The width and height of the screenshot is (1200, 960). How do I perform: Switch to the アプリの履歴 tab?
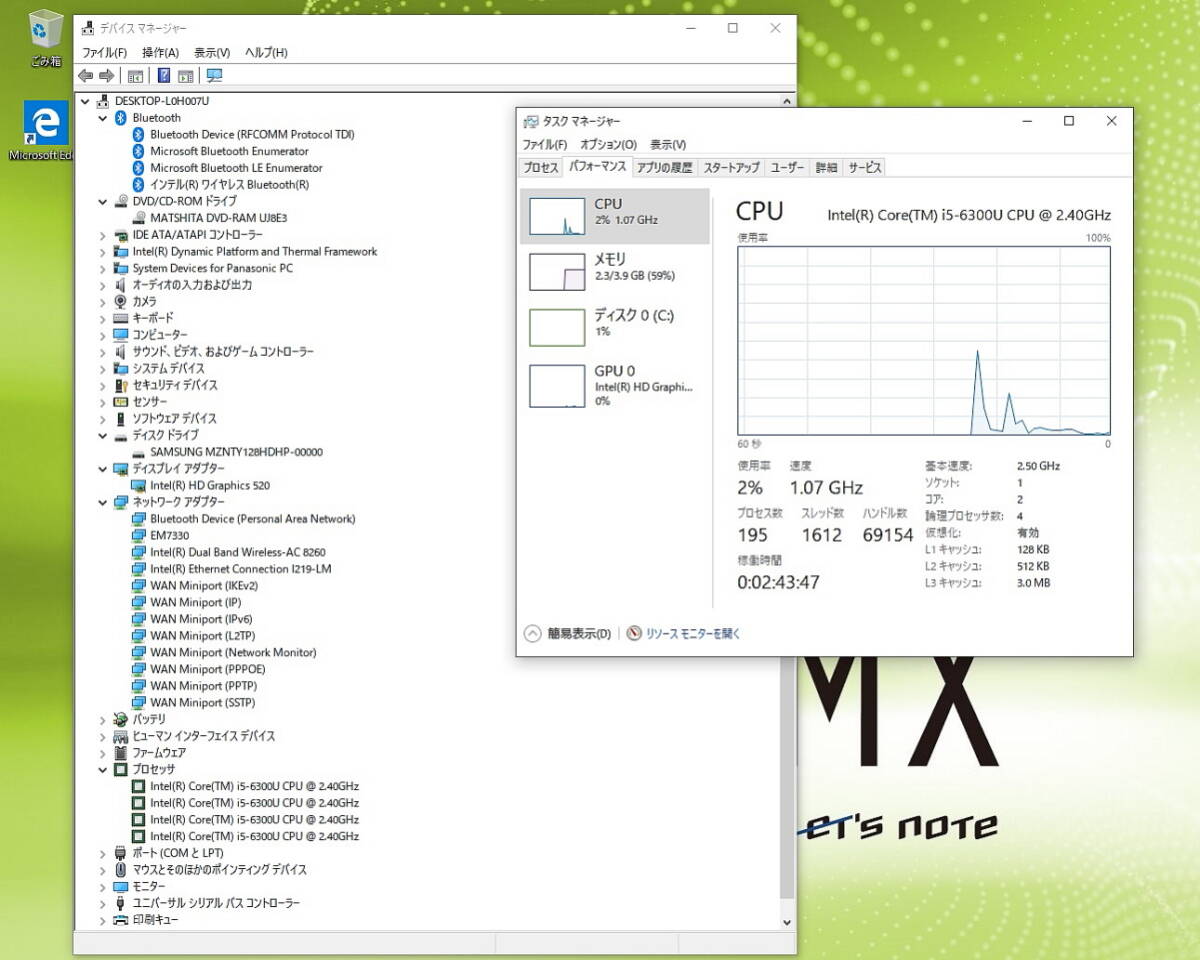point(664,168)
